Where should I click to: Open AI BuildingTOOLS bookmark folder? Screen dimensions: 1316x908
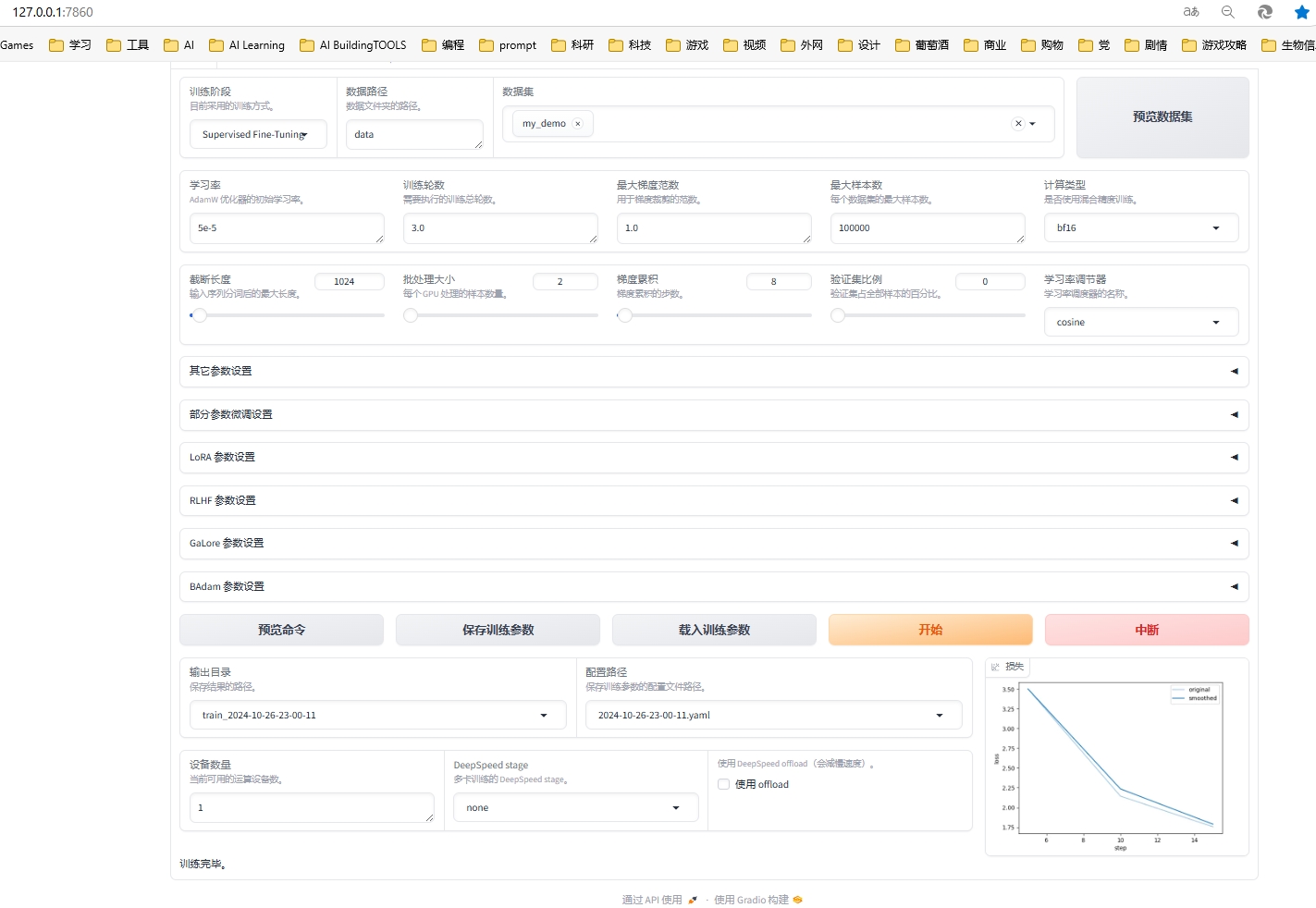(353, 45)
